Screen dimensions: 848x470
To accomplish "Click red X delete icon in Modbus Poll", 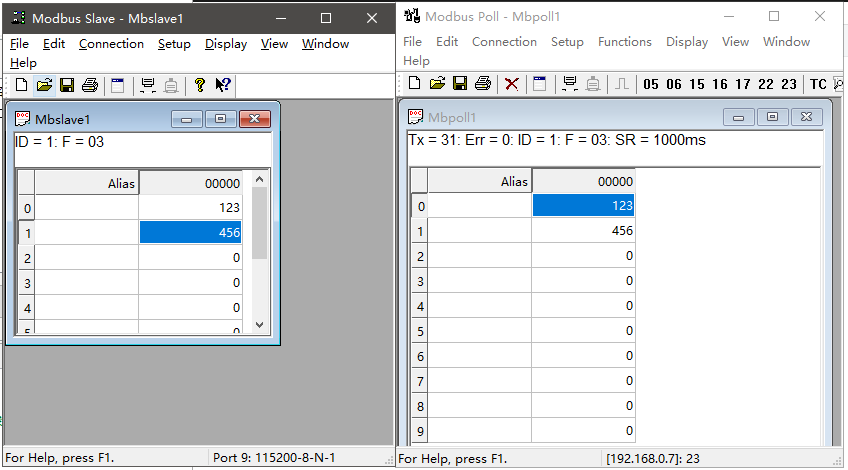I will (x=512, y=84).
